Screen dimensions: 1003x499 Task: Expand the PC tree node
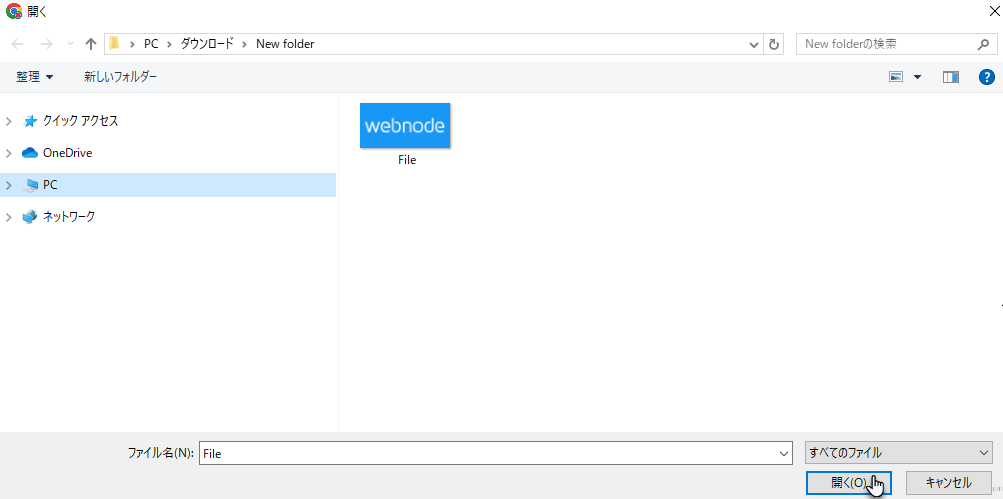pyautogui.click(x=8, y=185)
